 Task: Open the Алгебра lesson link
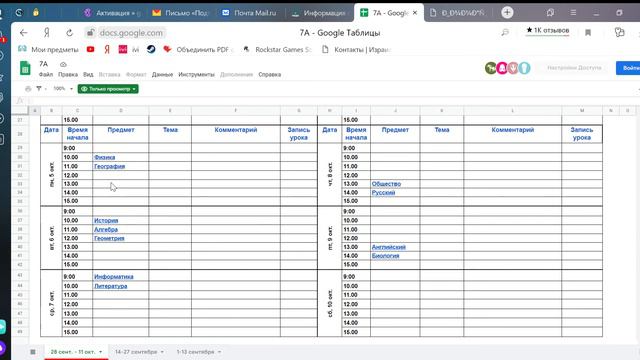pyautogui.click(x=106, y=229)
